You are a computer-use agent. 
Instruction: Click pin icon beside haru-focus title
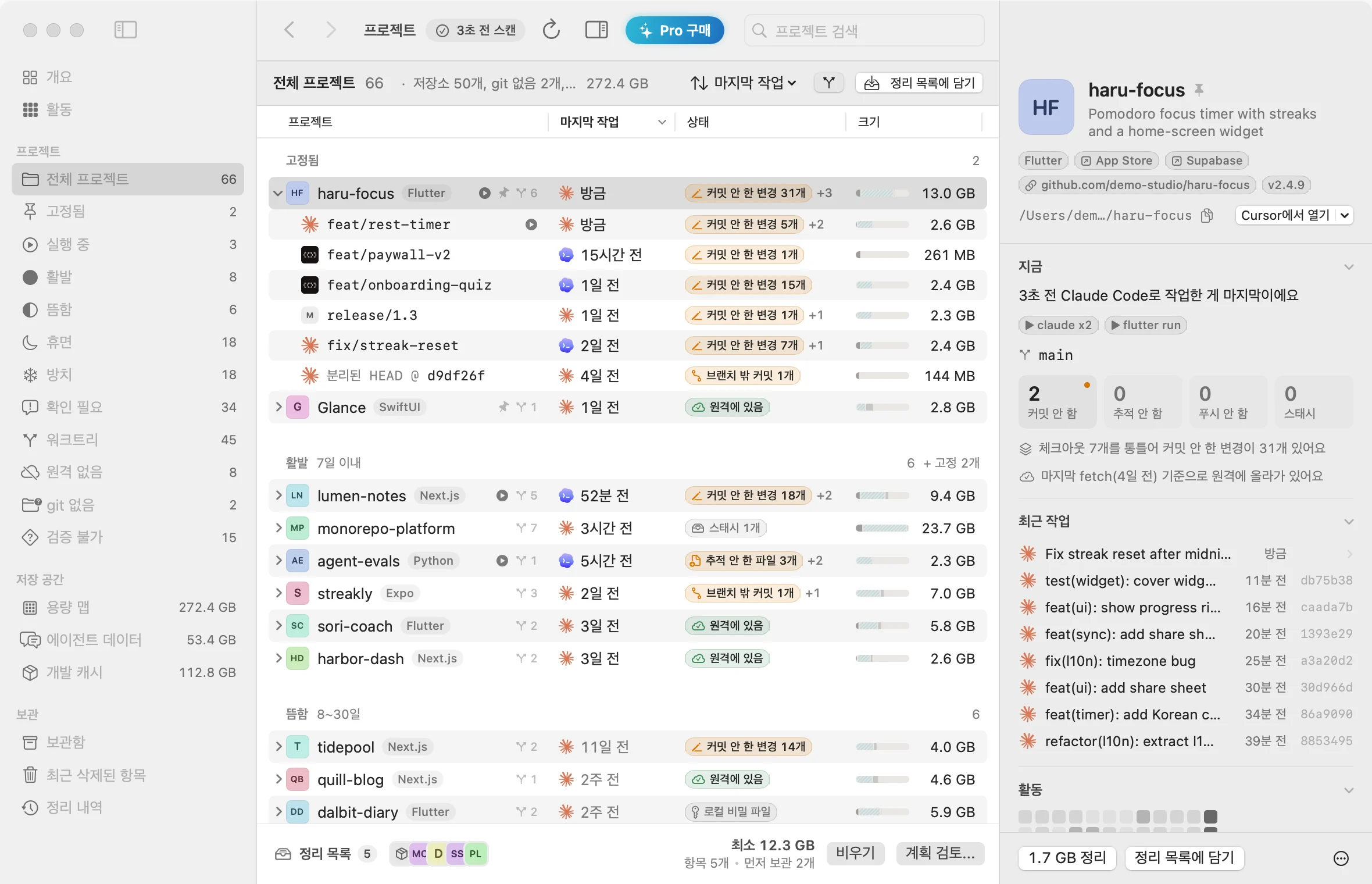pyautogui.click(x=1199, y=90)
